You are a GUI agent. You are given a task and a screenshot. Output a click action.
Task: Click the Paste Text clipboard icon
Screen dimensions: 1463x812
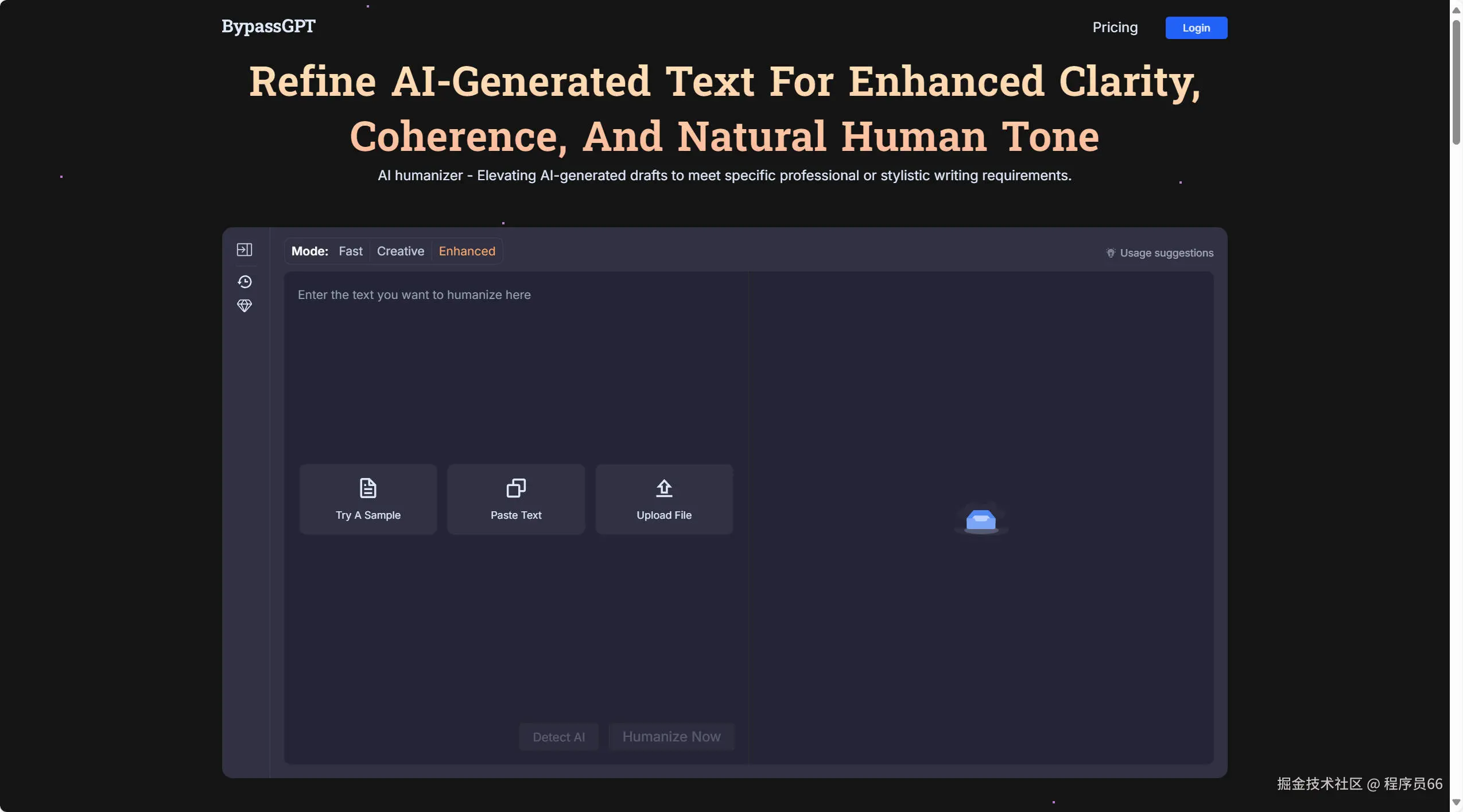pyautogui.click(x=516, y=488)
